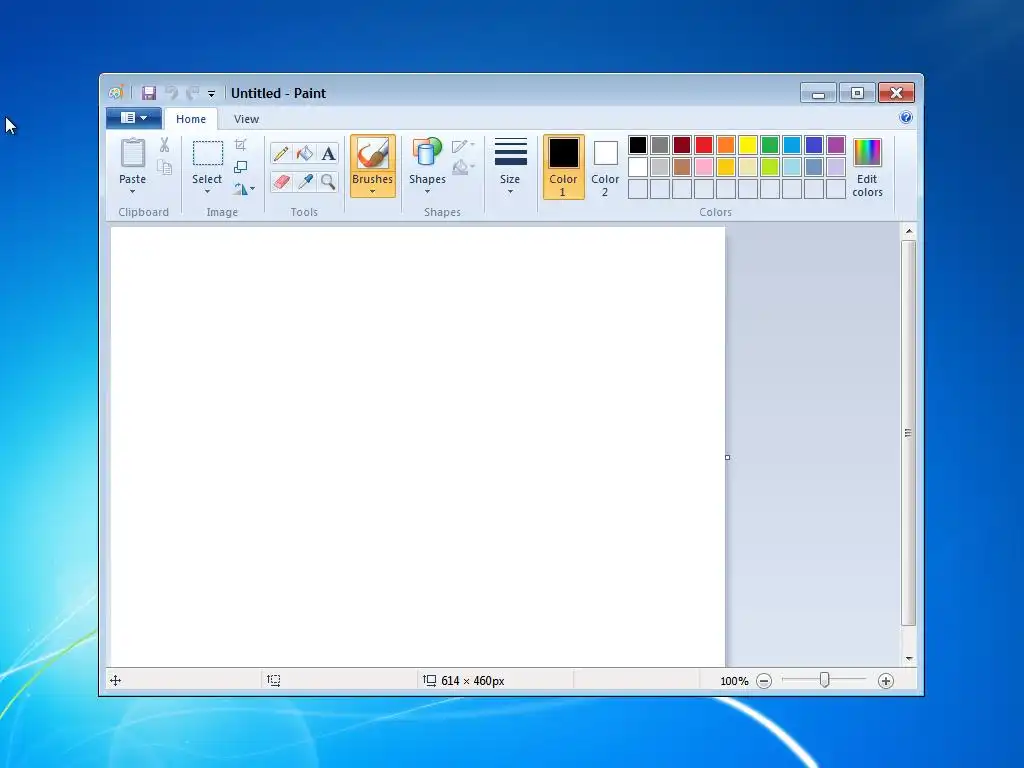Select the Text tool

point(328,153)
